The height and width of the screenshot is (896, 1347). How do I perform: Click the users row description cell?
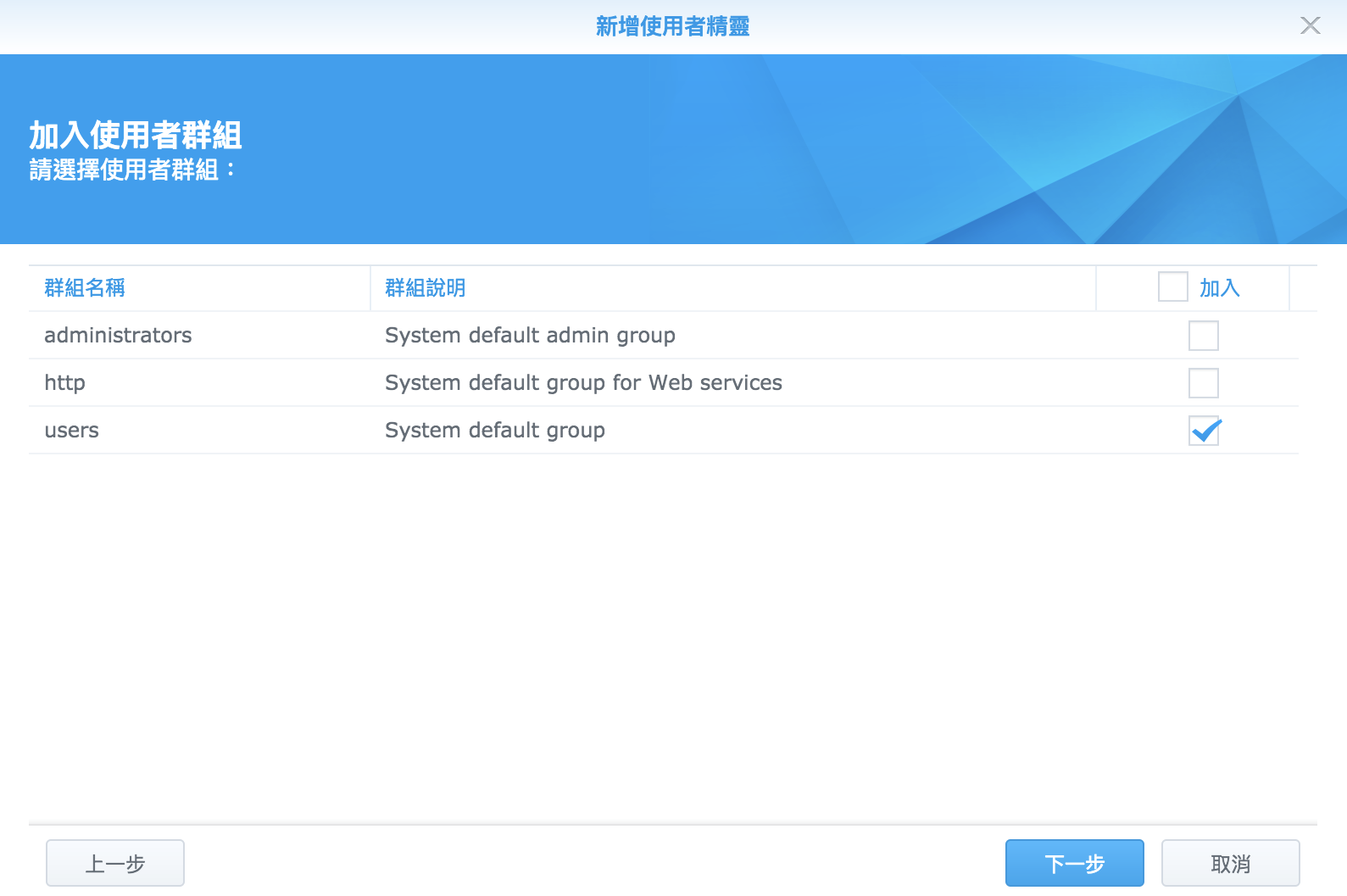[495, 431]
